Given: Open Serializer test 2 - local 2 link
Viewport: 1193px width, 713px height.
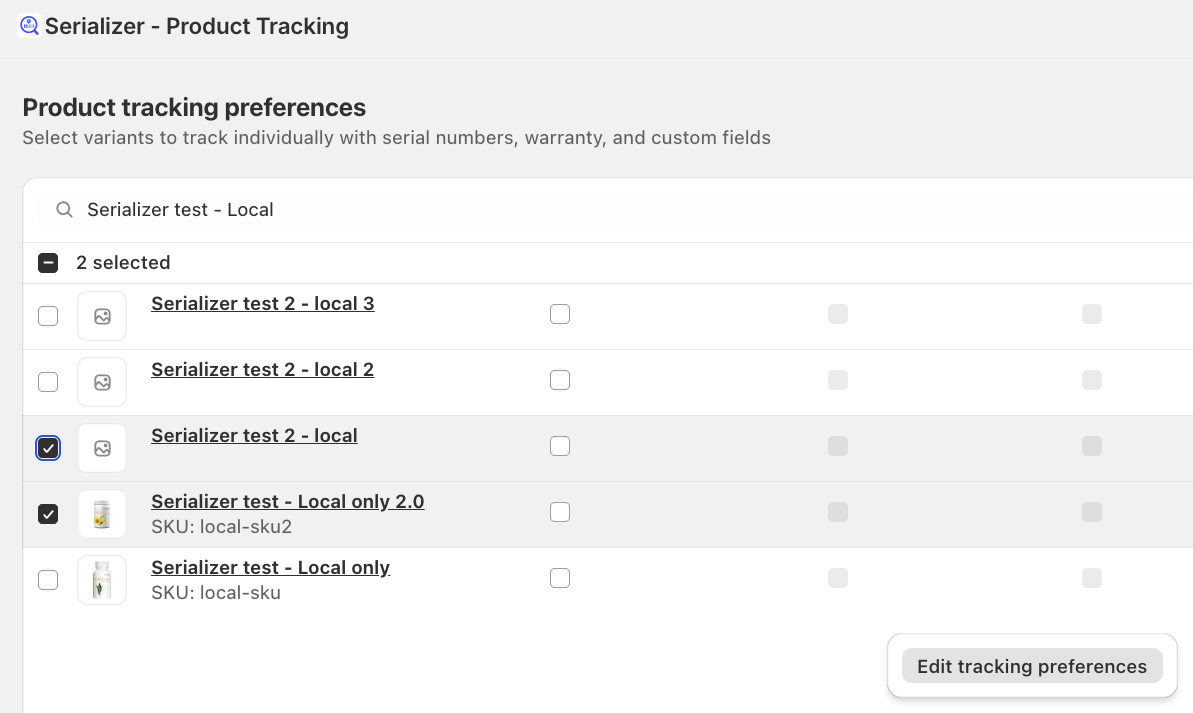Looking at the screenshot, I should [262, 370].
